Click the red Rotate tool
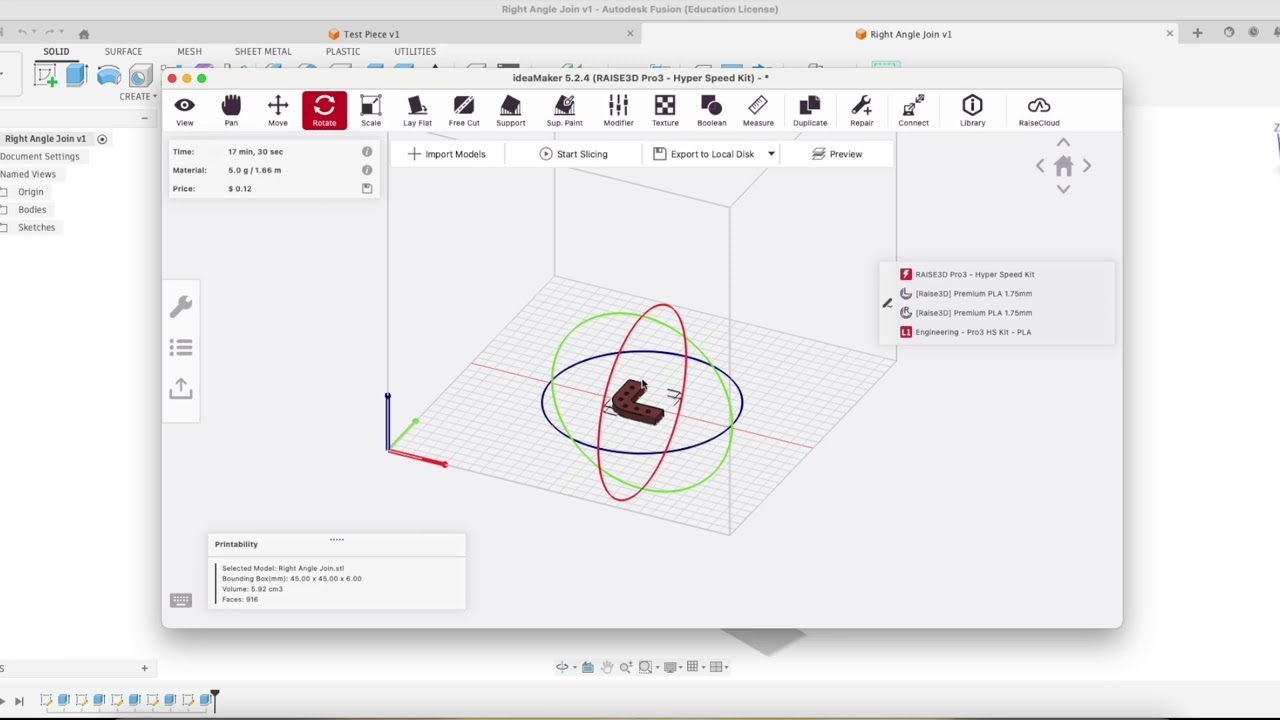Viewport: 1280px width, 720px height. coord(324,110)
